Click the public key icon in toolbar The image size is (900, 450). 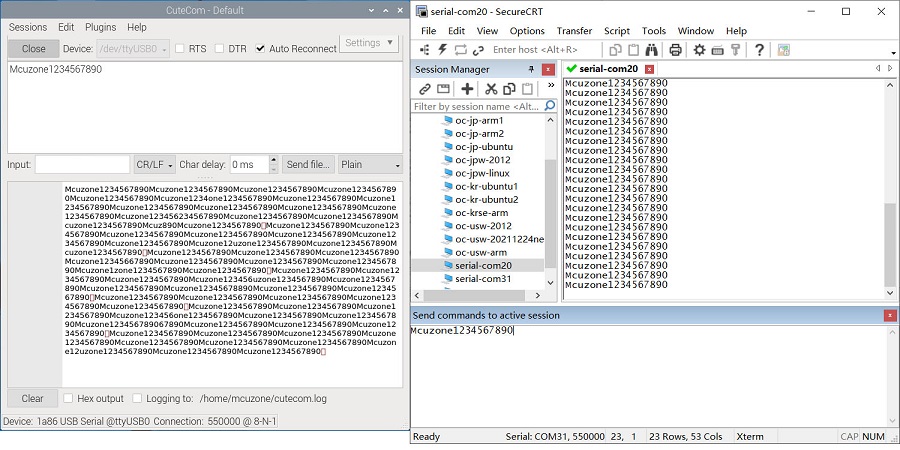click(735, 50)
